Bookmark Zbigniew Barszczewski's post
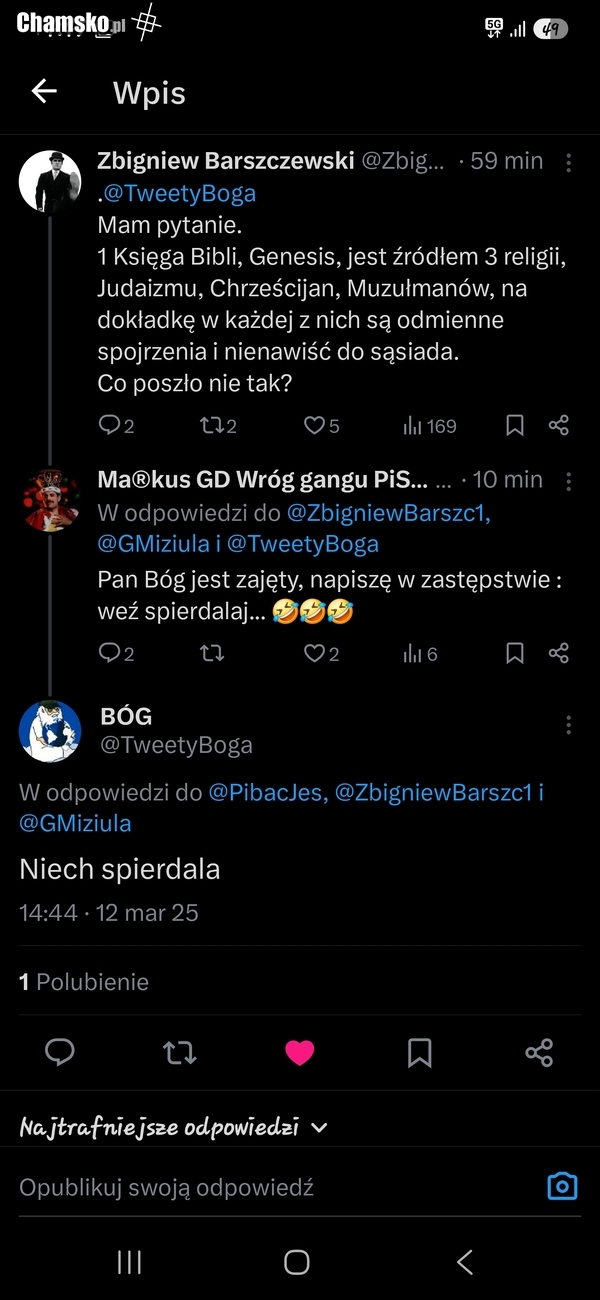 515,425
